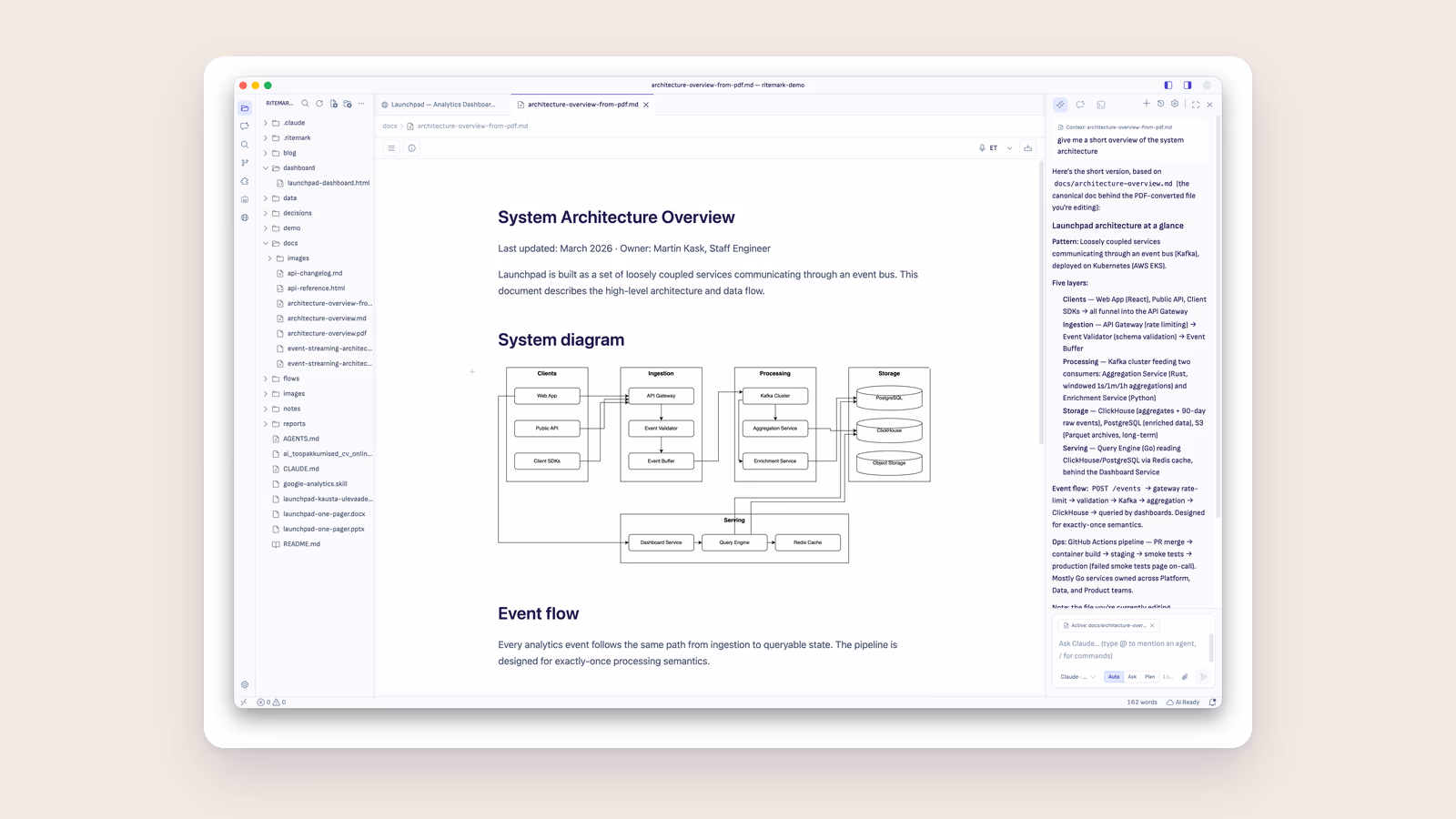Show the document info button

[x=412, y=148]
